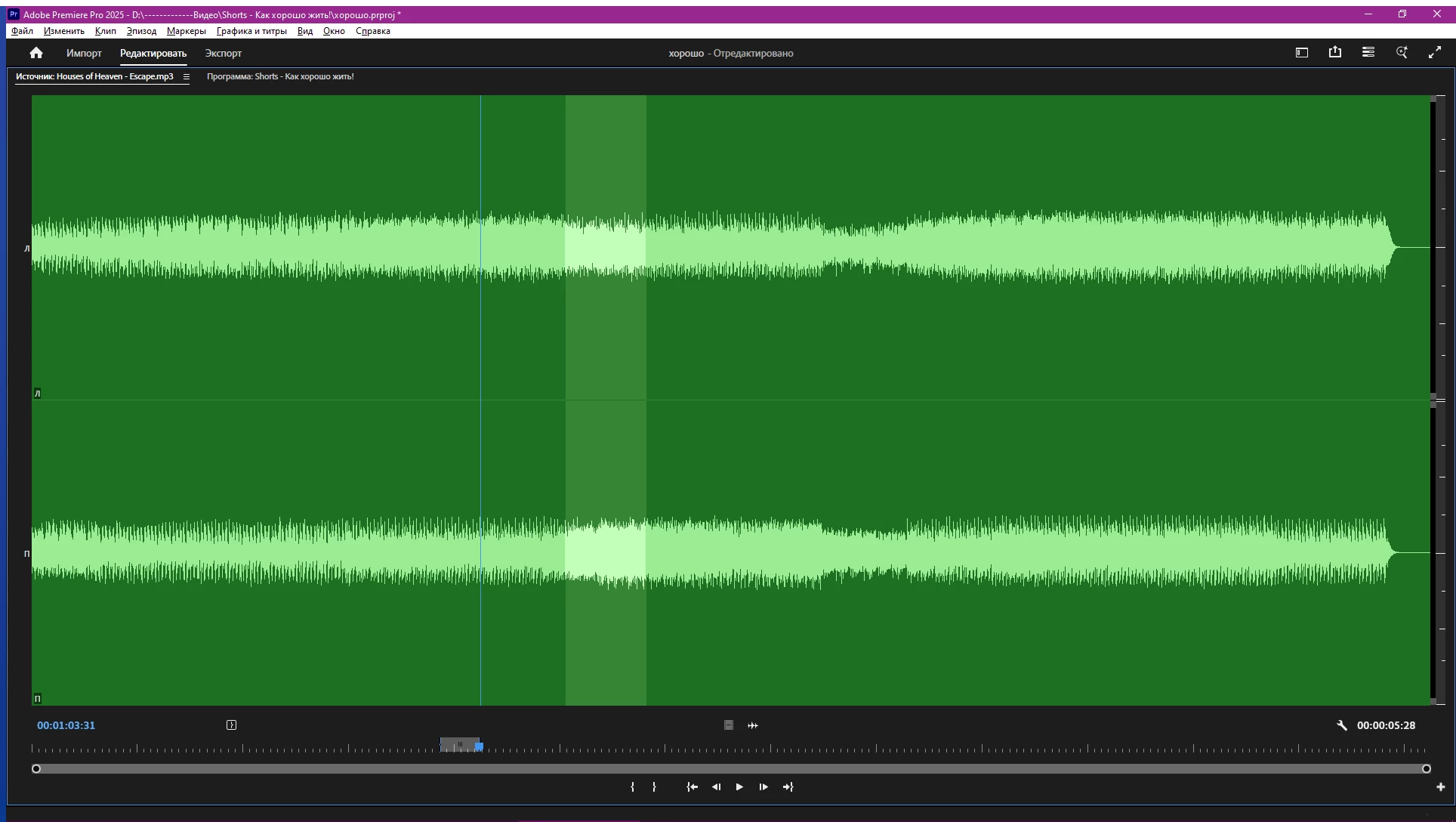
Task: Click right handle of zoom scrollbar
Action: pos(1426,769)
